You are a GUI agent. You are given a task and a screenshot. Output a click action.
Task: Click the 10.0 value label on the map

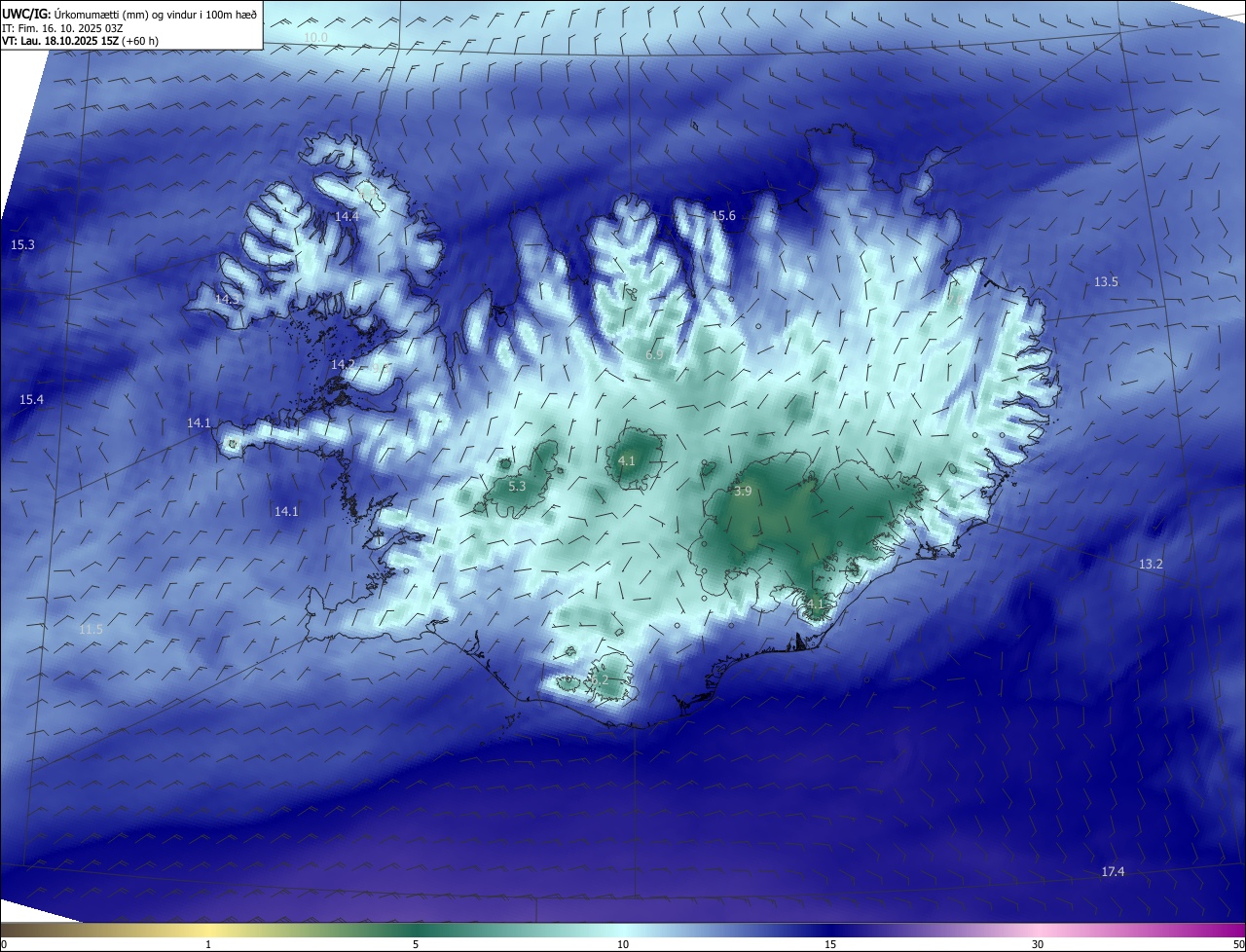(315, 38)
